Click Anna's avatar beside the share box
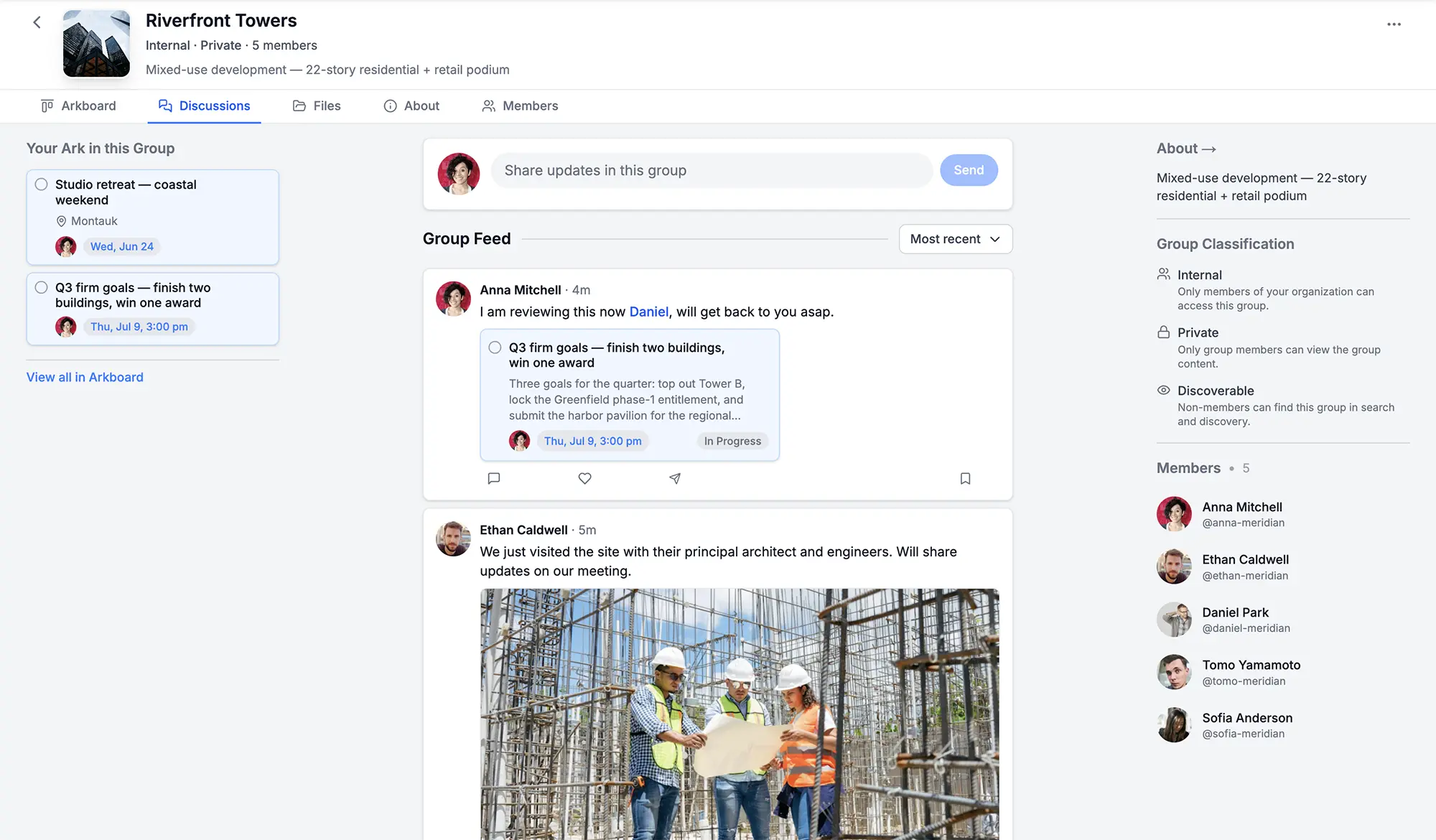This screenshot has width=1436, height=840. click(x=459, y=174)
